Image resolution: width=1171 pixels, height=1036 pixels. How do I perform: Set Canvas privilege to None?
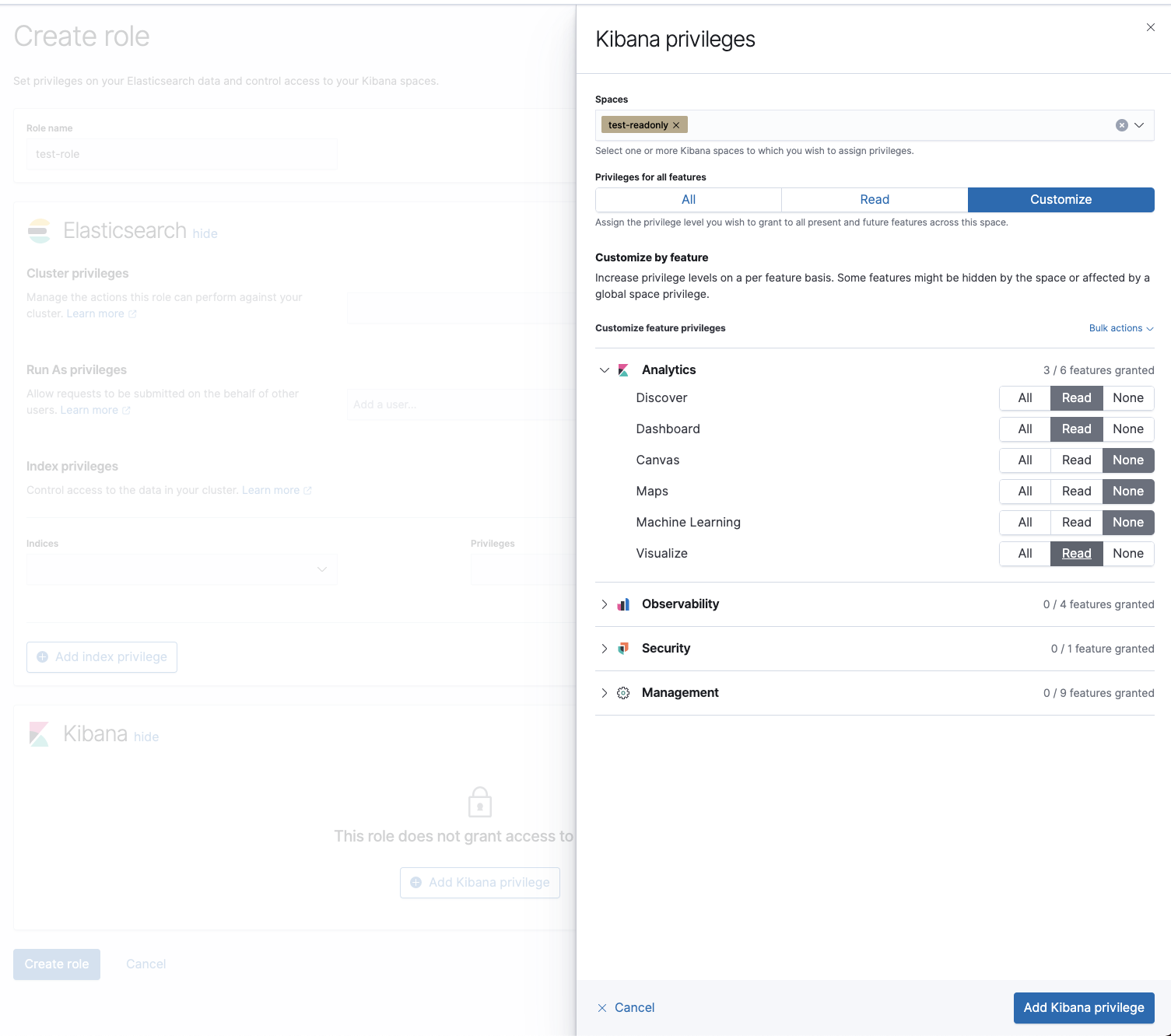pyautogui.click(x=1128, y=460)
